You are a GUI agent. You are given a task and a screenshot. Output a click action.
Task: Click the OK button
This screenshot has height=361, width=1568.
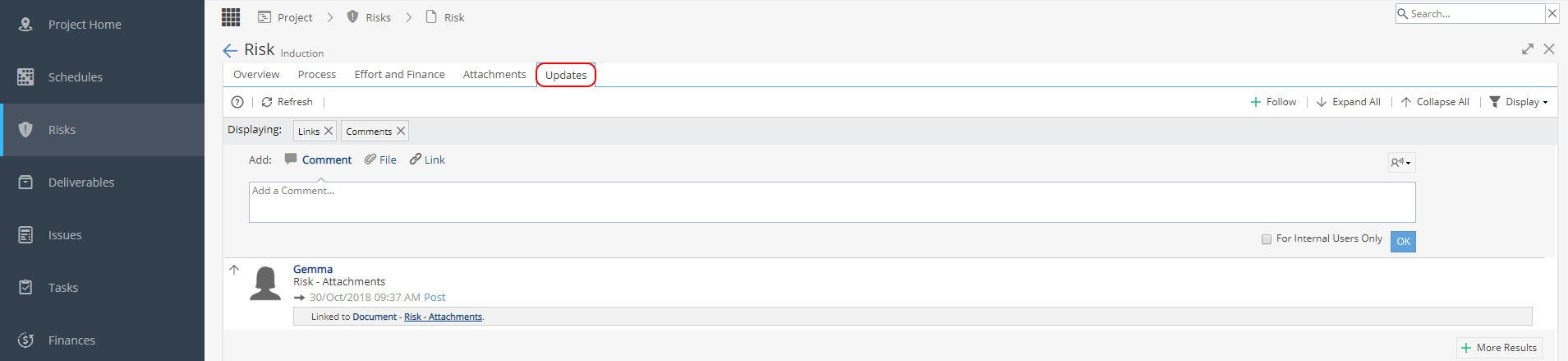(x=1403, y=241)
